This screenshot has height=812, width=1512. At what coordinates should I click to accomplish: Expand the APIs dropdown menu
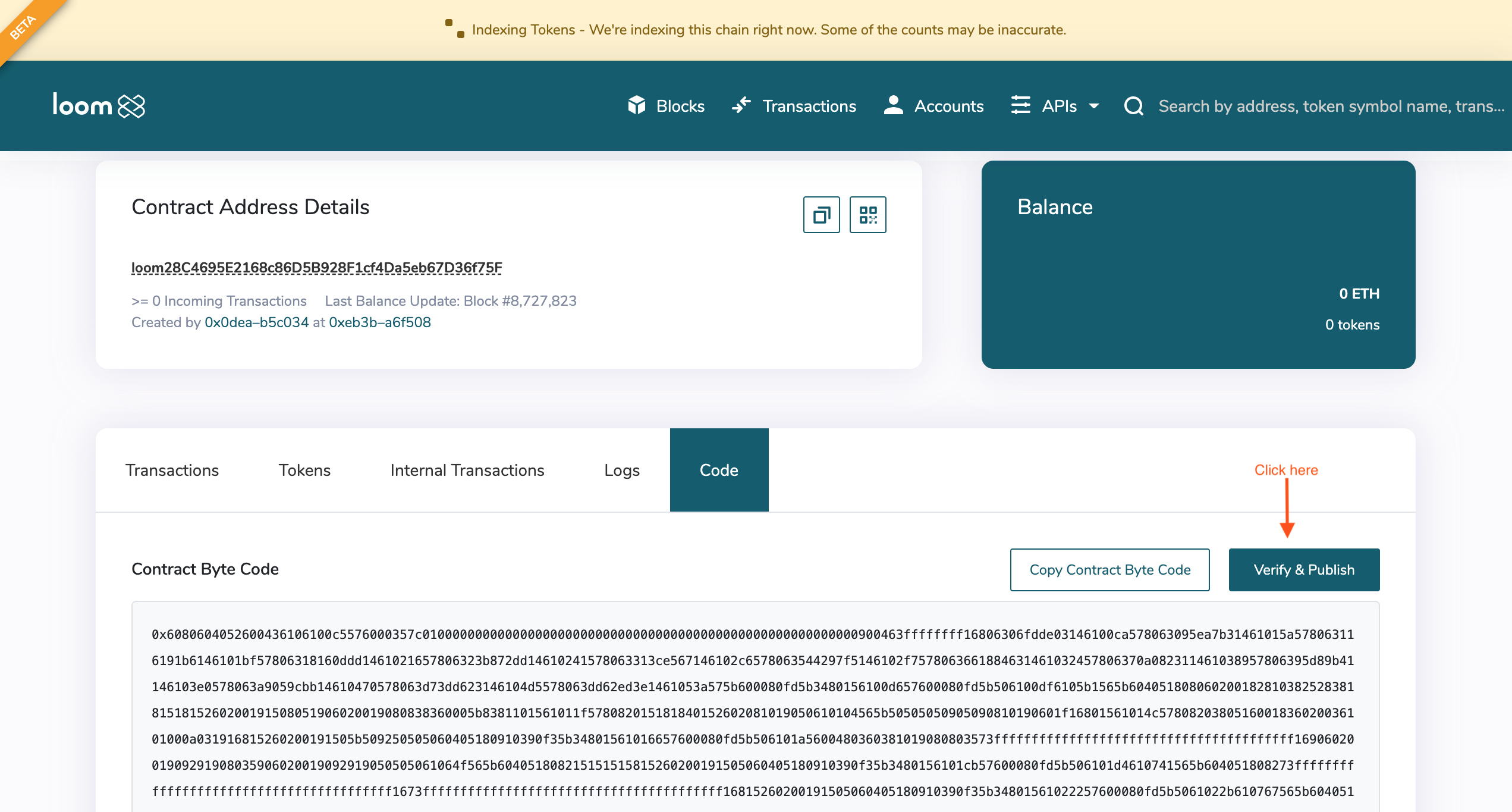[1055, 106]
